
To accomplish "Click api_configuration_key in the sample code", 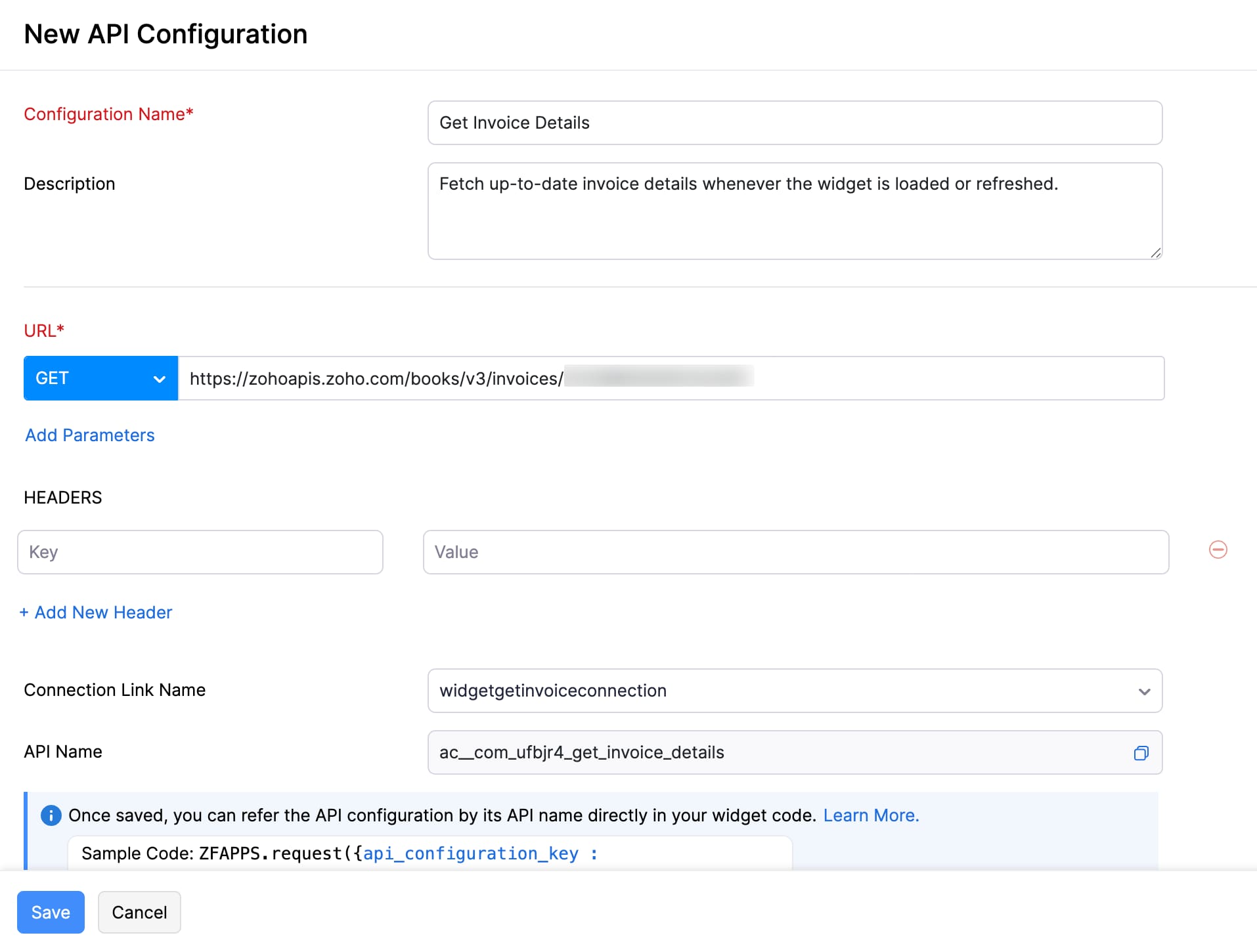I will point(472,854).
